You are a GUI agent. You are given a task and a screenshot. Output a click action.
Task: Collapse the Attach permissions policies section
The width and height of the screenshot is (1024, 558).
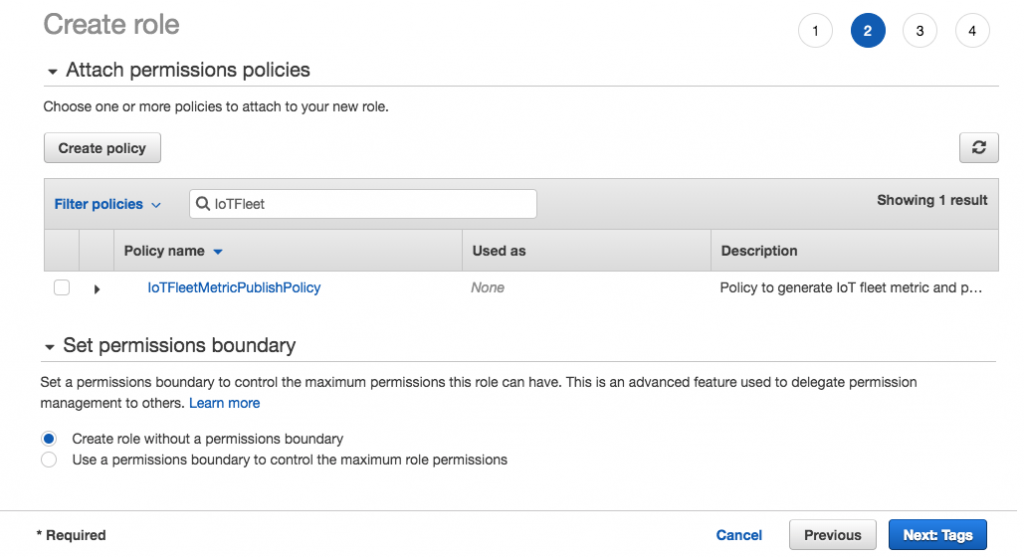click(52, 71)
